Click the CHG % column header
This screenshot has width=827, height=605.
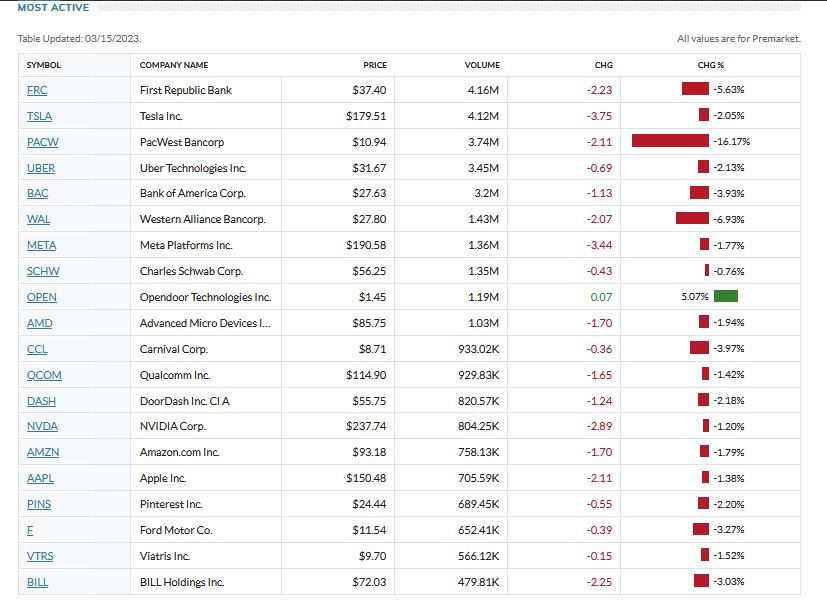click(x=710, y=65)
